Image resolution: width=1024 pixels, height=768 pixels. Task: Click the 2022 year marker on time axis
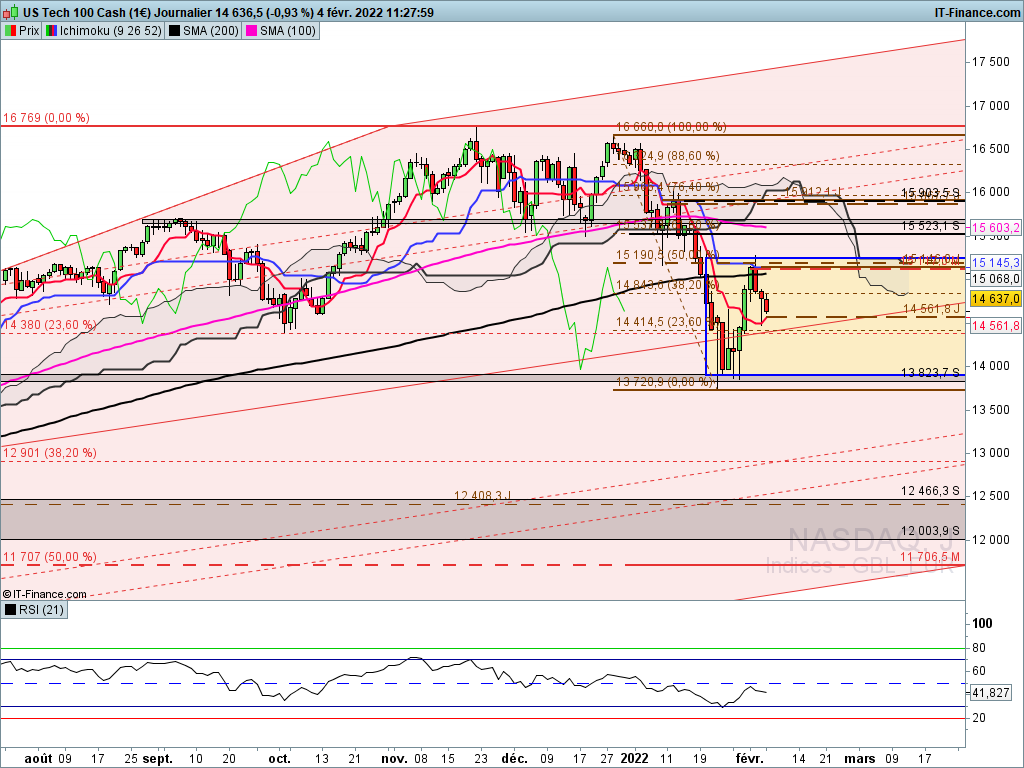coord(635,758)
